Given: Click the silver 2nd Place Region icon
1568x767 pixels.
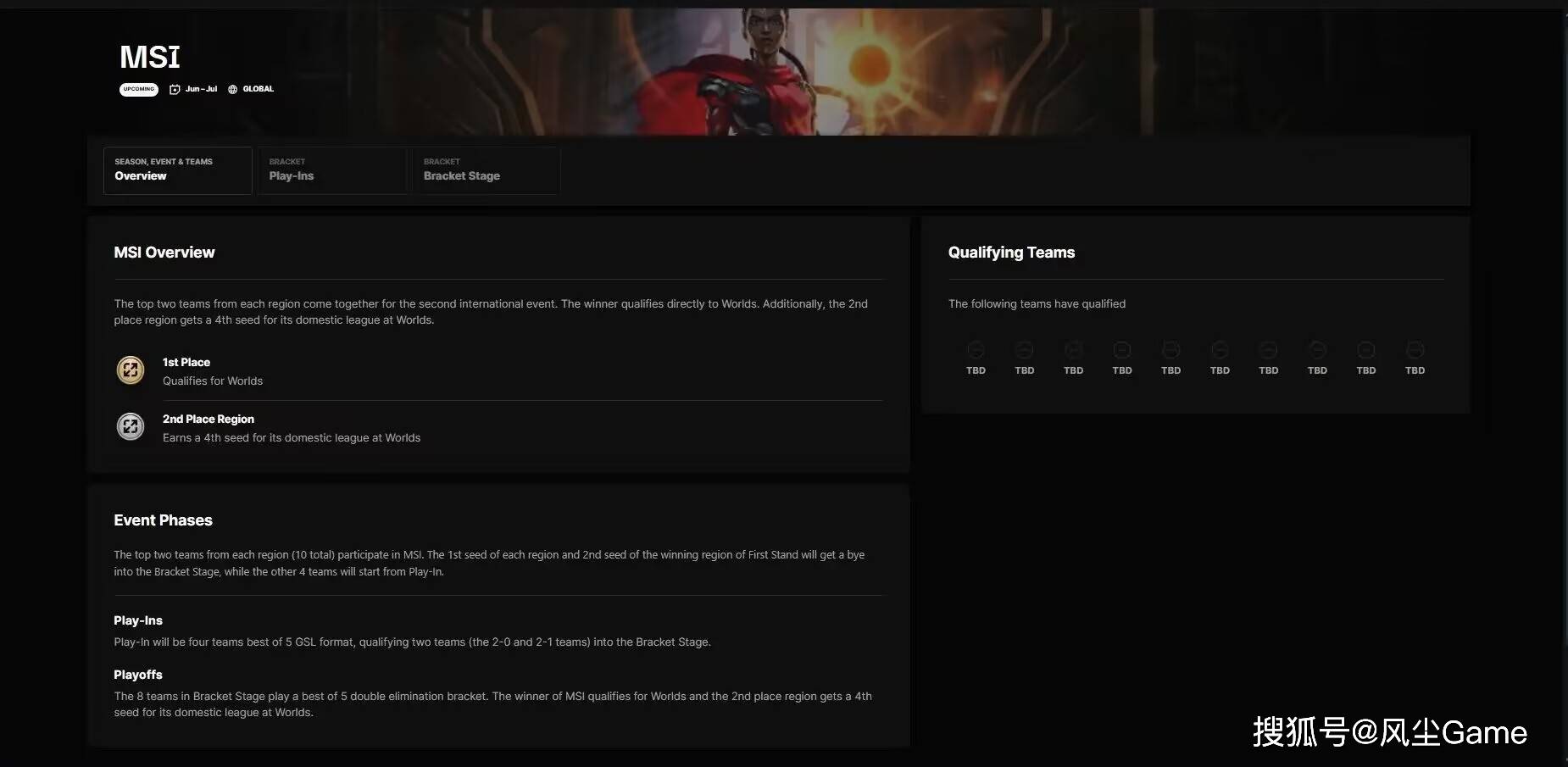Looking at the screenshot, I should click(131, 426).
